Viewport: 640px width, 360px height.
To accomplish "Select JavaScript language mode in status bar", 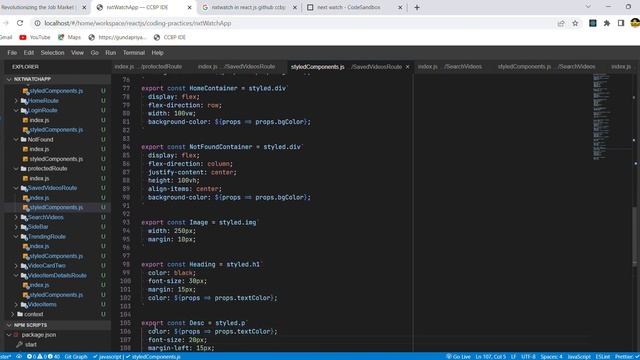I will pyautogui.click(x=579, y=356).
